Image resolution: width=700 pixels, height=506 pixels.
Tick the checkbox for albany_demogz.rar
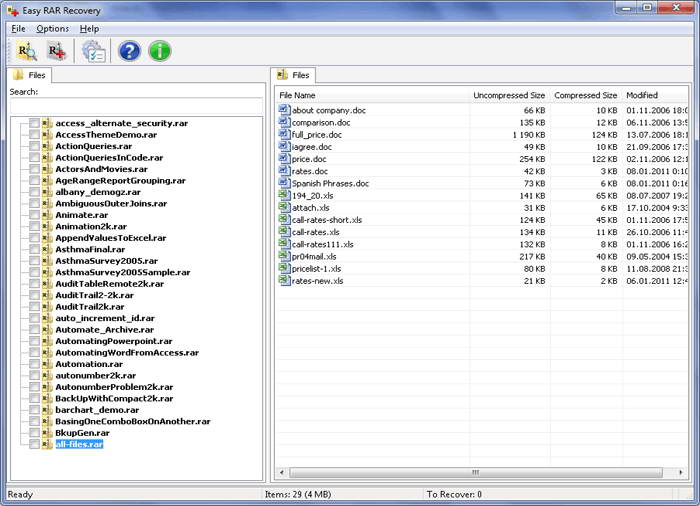(x=34, y=192)
